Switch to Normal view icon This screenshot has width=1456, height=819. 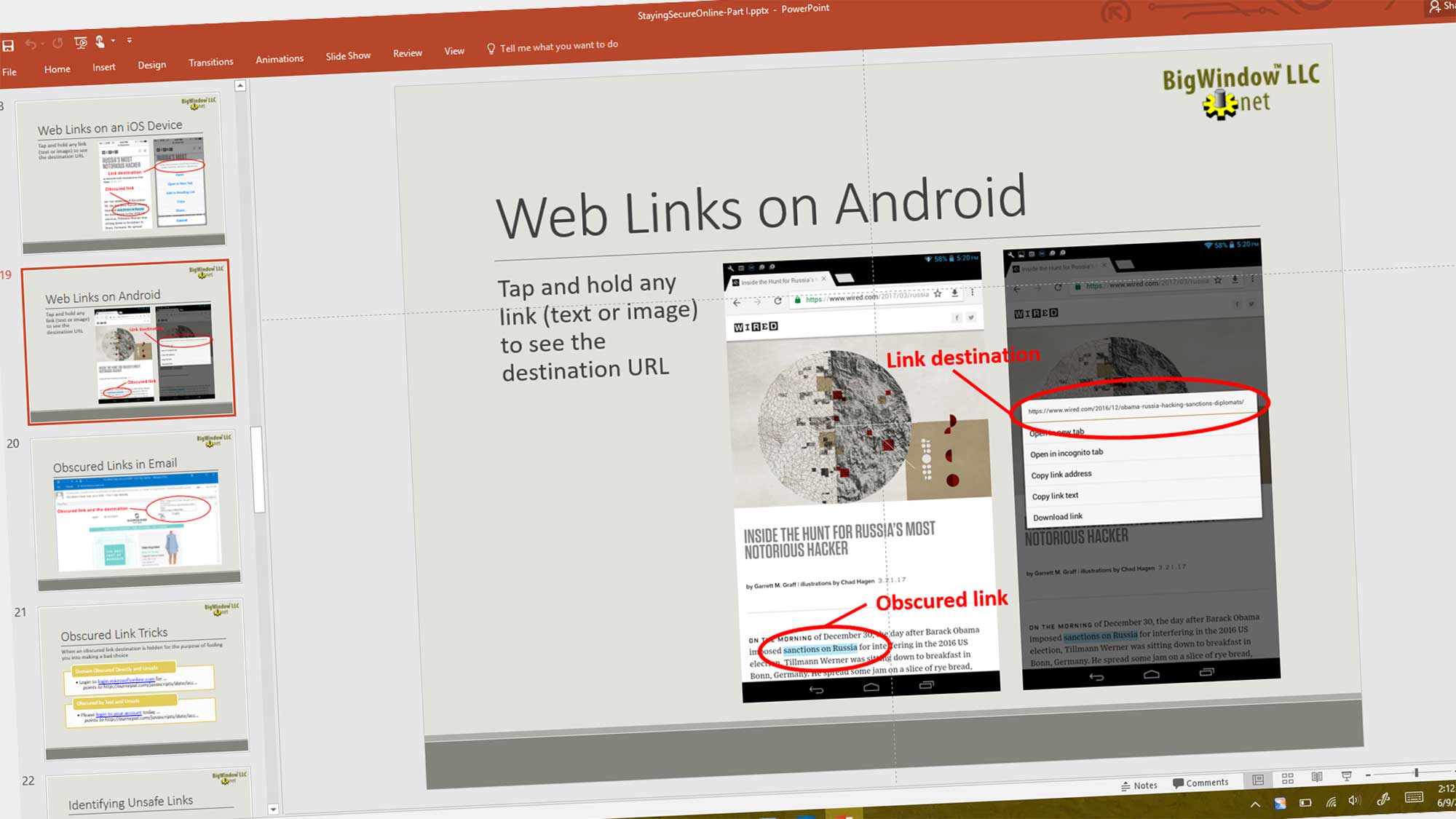point(1257,780)
